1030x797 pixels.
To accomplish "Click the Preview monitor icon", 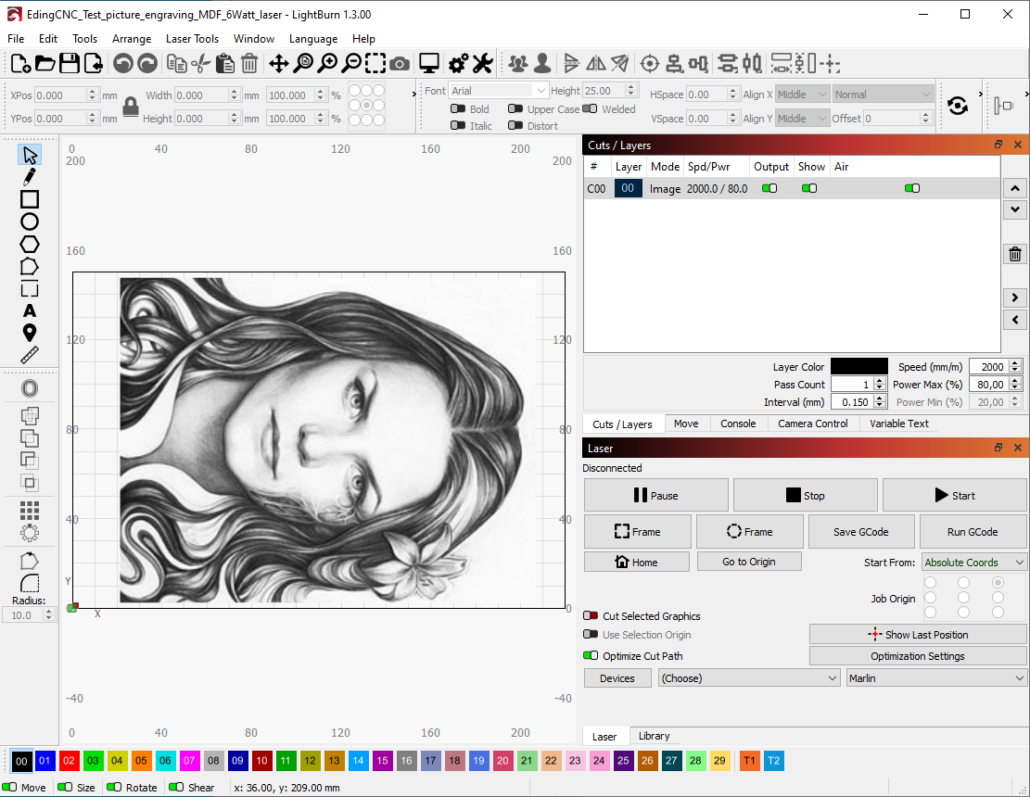I will (x=429, y=64).
